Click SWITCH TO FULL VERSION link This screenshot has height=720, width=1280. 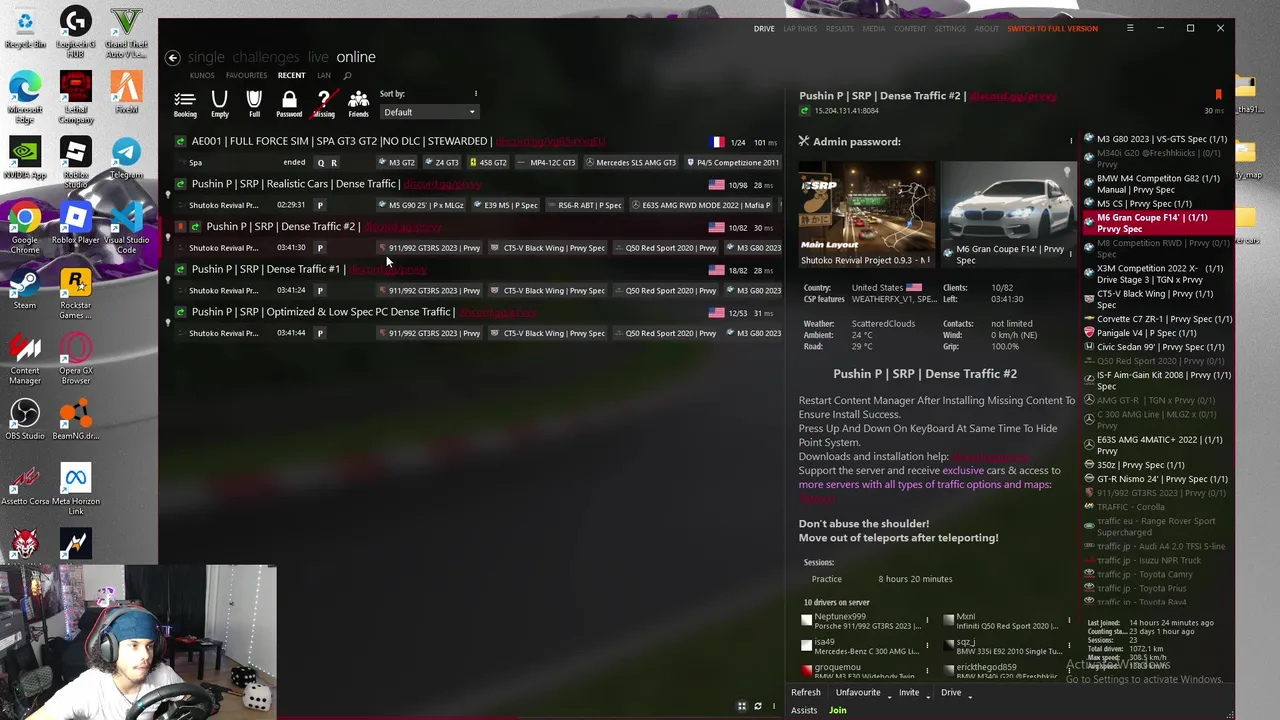click(1052, 29)
